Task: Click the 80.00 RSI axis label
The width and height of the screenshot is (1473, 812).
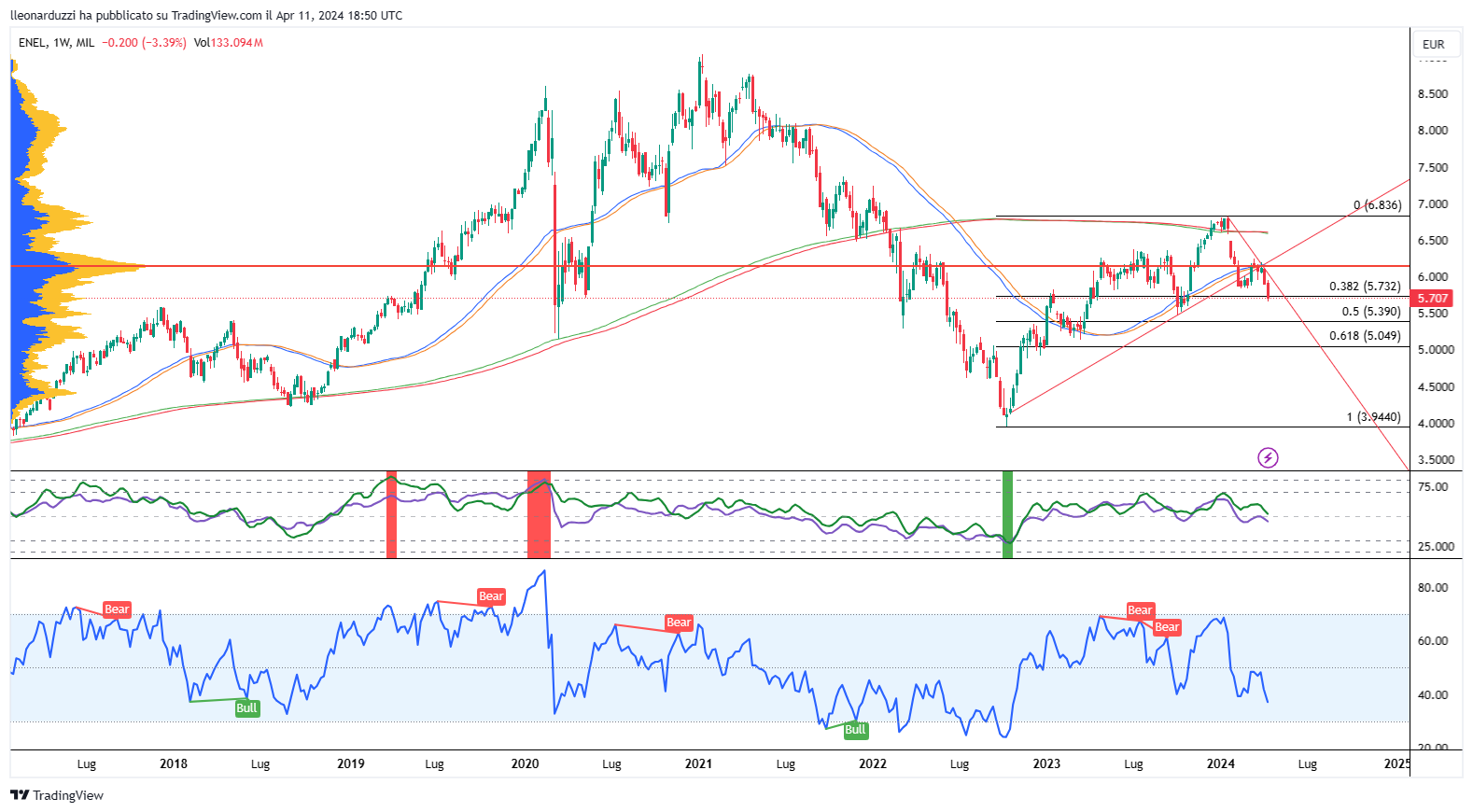Action: 1433,588
